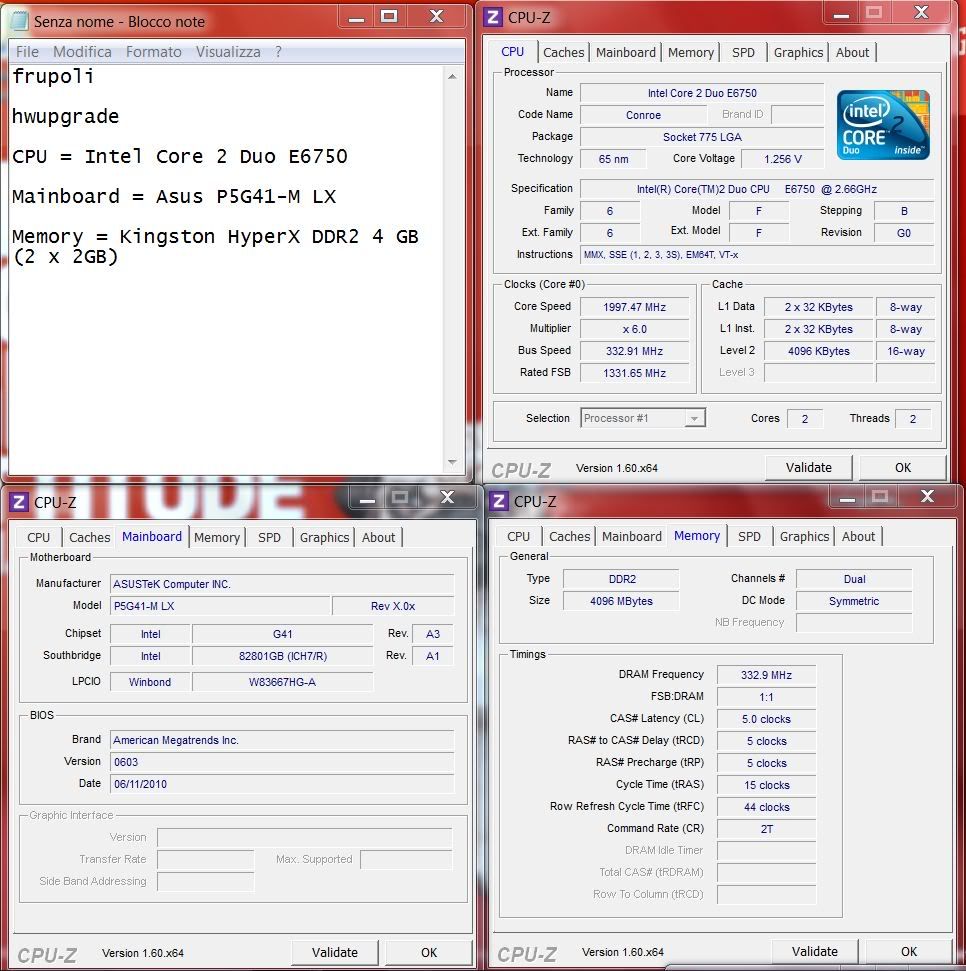Select Caches tab in Mainboard window
Image resolution: width=966 pixels, height=971 pixels.
point(90,538)
